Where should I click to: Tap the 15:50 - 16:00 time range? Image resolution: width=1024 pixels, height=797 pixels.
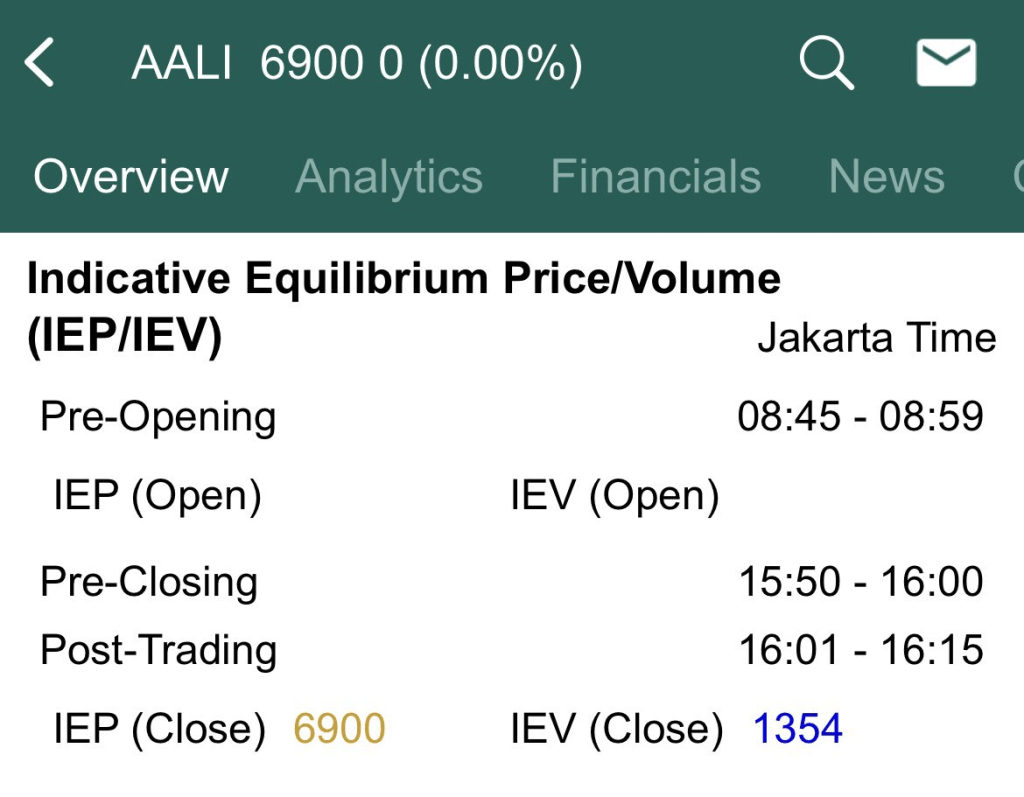coord(860,582)
